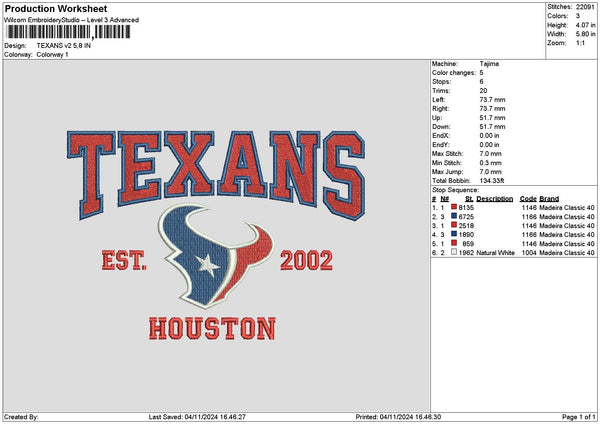Click code '1166' in stop row 2
Screen dimensions: 600x424
[x=529, y=217]
